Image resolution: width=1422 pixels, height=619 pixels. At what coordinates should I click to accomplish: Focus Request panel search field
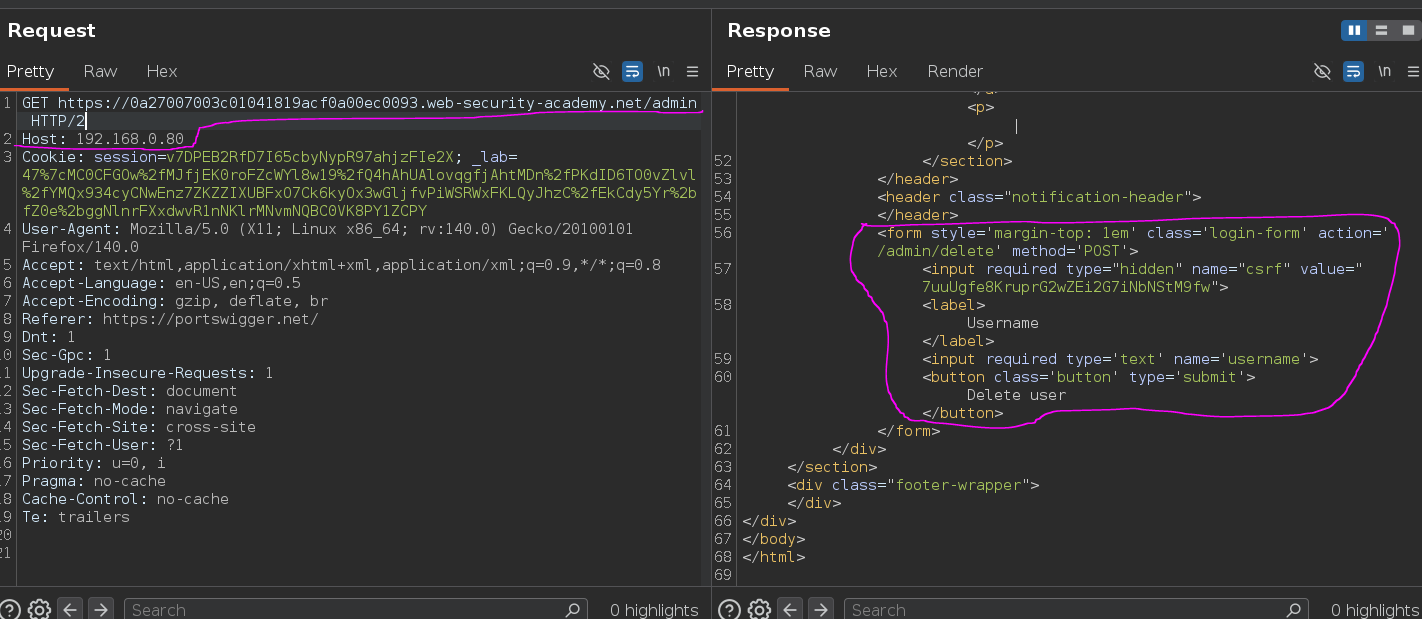355,609
